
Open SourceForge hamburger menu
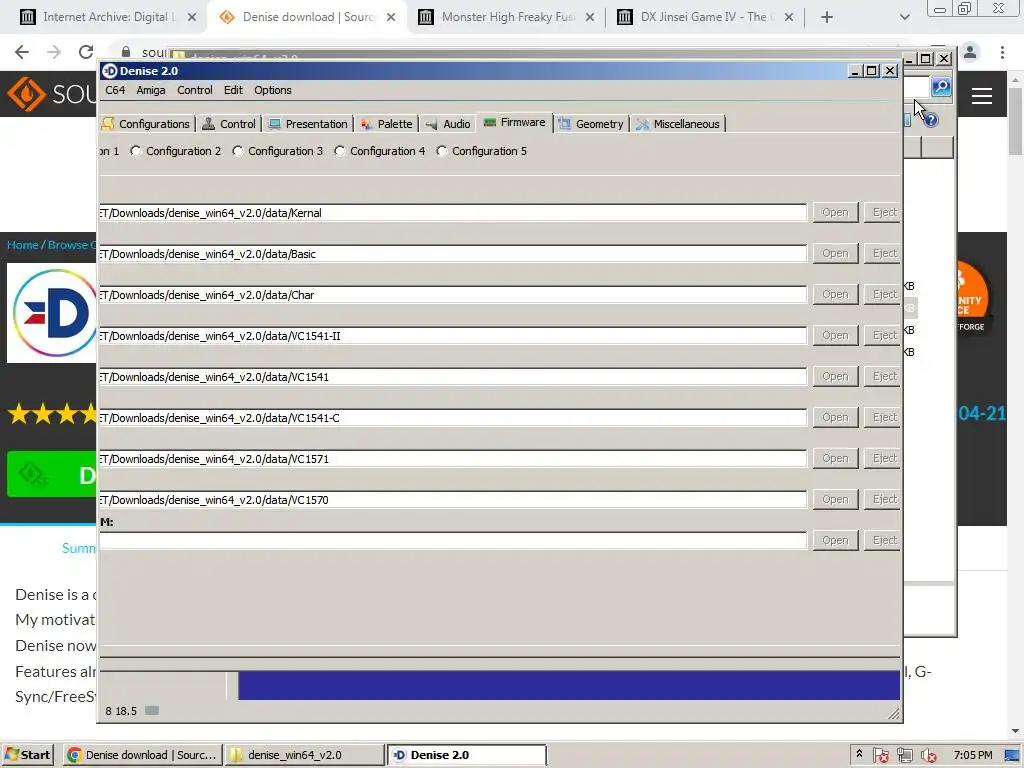(x=982, y=96)
